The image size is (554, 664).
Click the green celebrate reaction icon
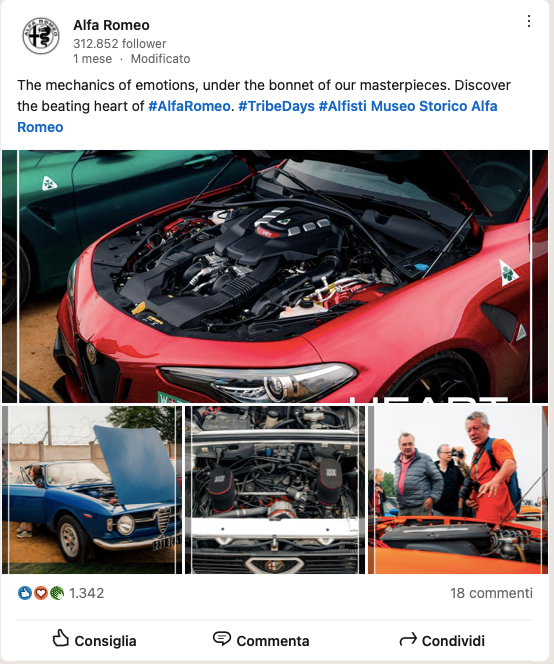57,593
